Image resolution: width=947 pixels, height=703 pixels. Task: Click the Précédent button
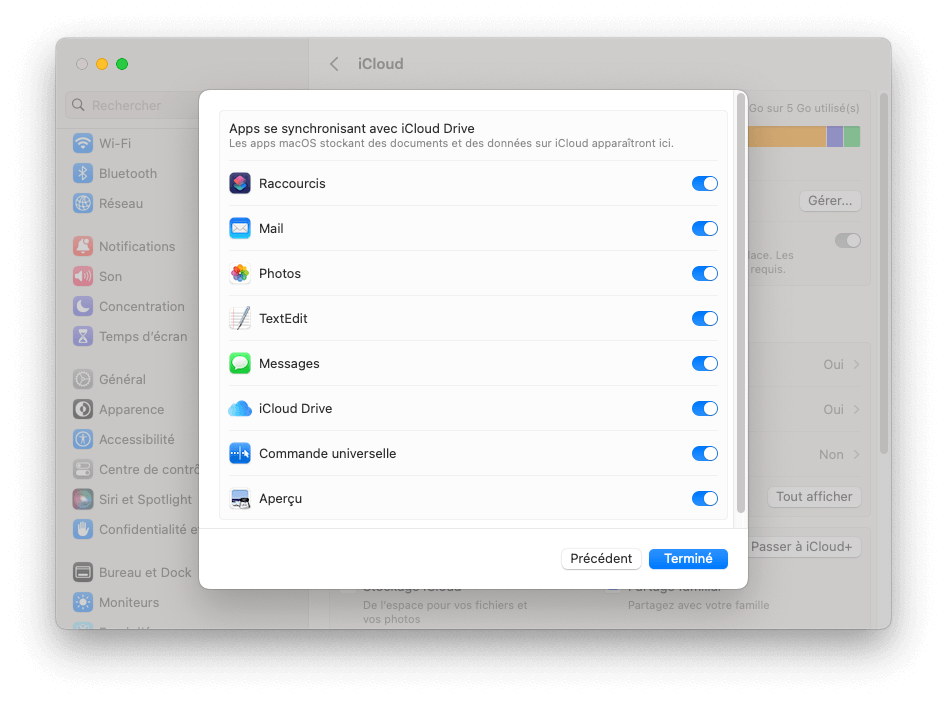pos(601,559)
